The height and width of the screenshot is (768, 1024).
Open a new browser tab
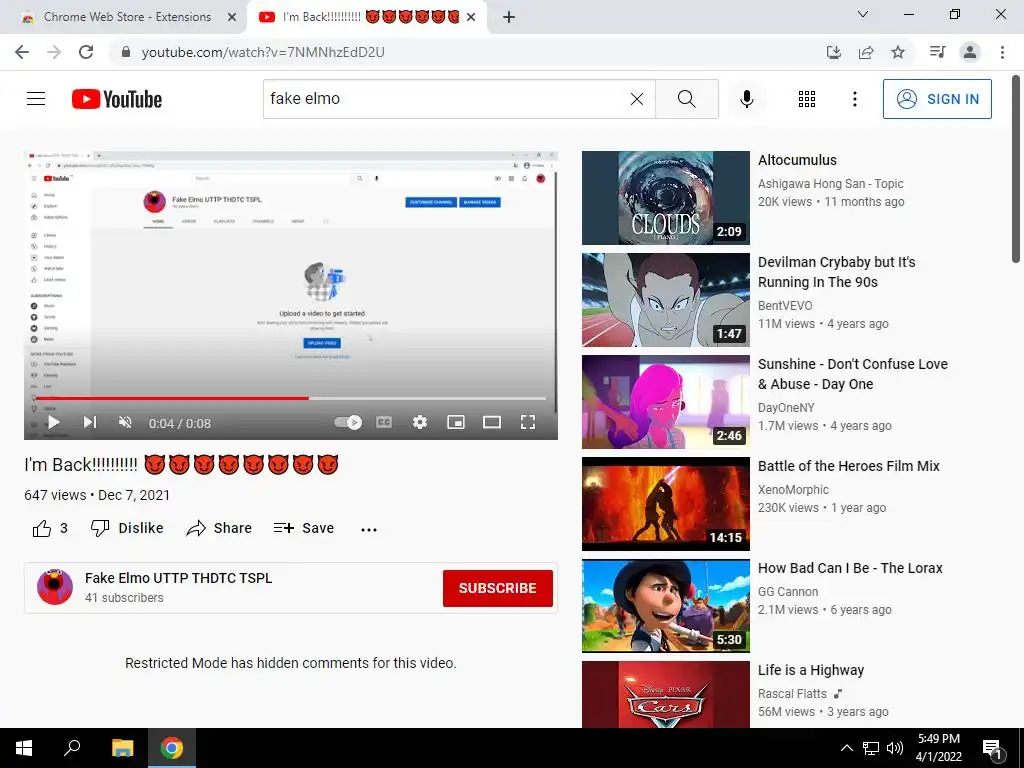click(509, 17)
